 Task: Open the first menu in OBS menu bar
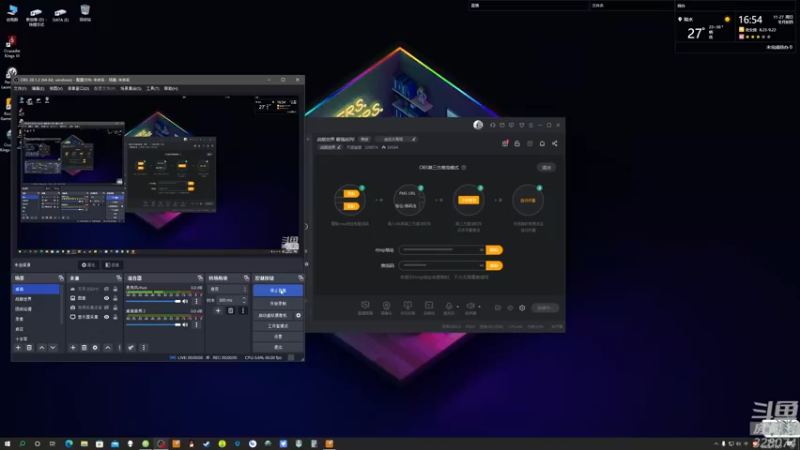point(20,88)
